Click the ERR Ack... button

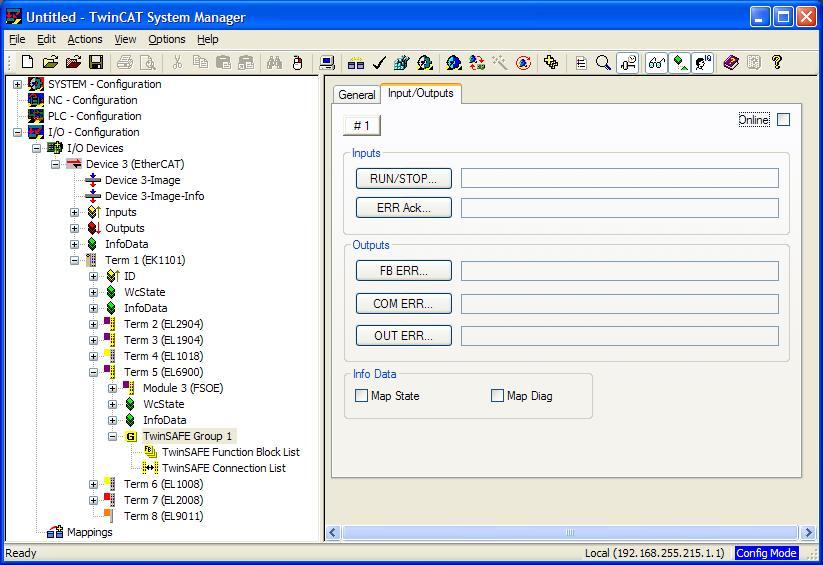404,207
